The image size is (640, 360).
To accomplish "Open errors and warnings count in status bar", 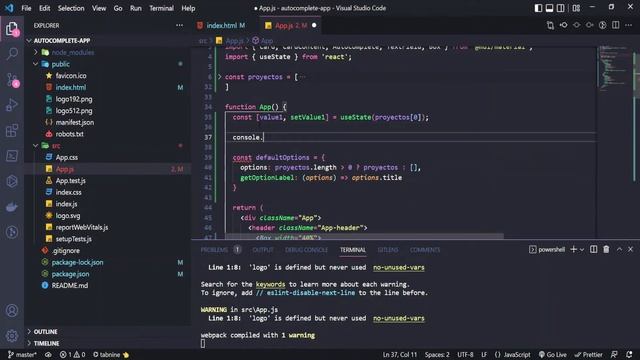I will tap(72, 355).
